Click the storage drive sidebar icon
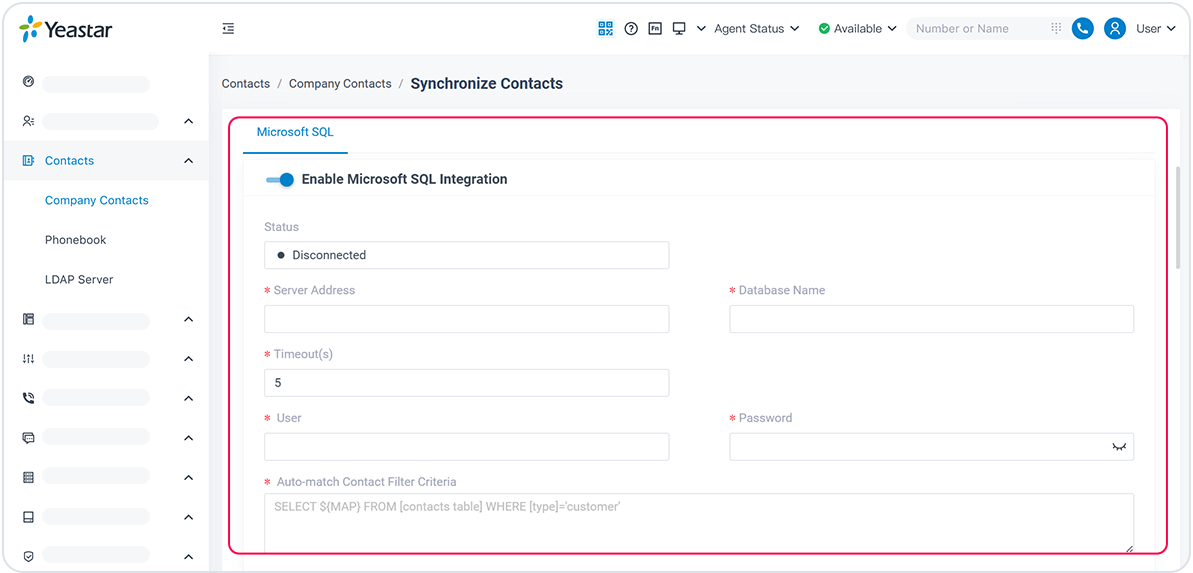1193x573 pixels. pyautogui.click(x=28, y=517)
